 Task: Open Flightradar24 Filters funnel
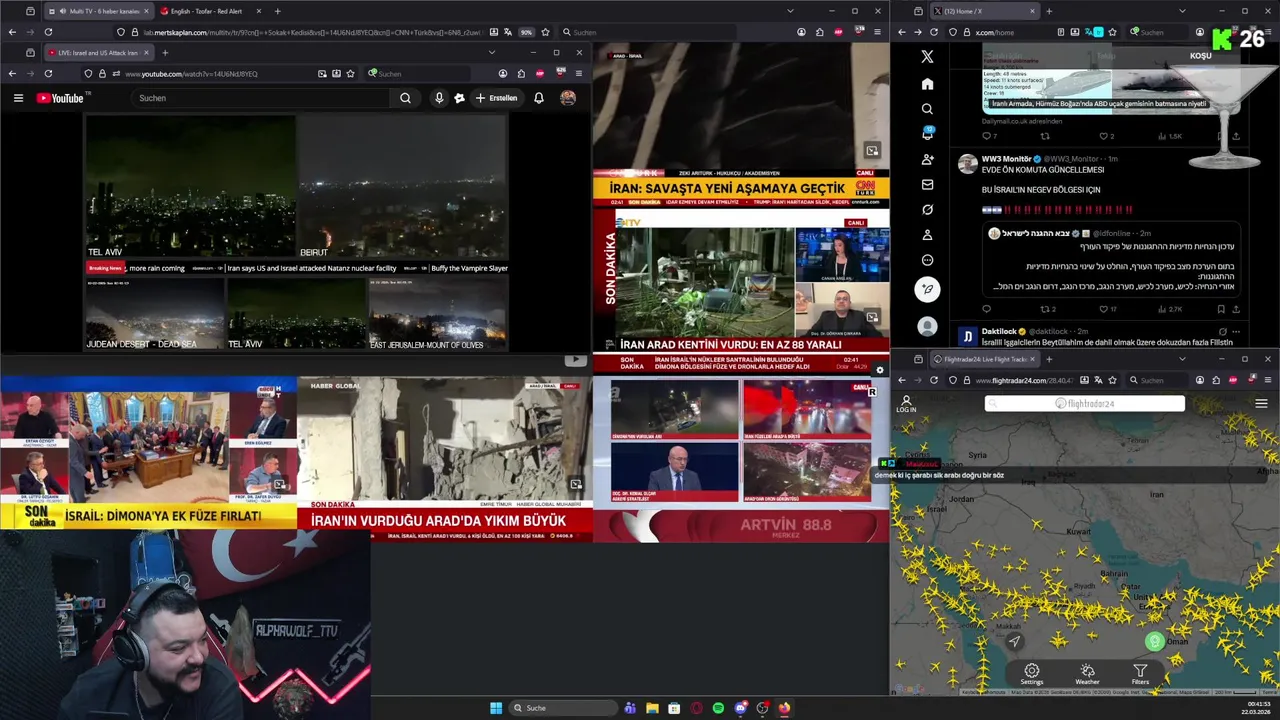click(1140, 674)
